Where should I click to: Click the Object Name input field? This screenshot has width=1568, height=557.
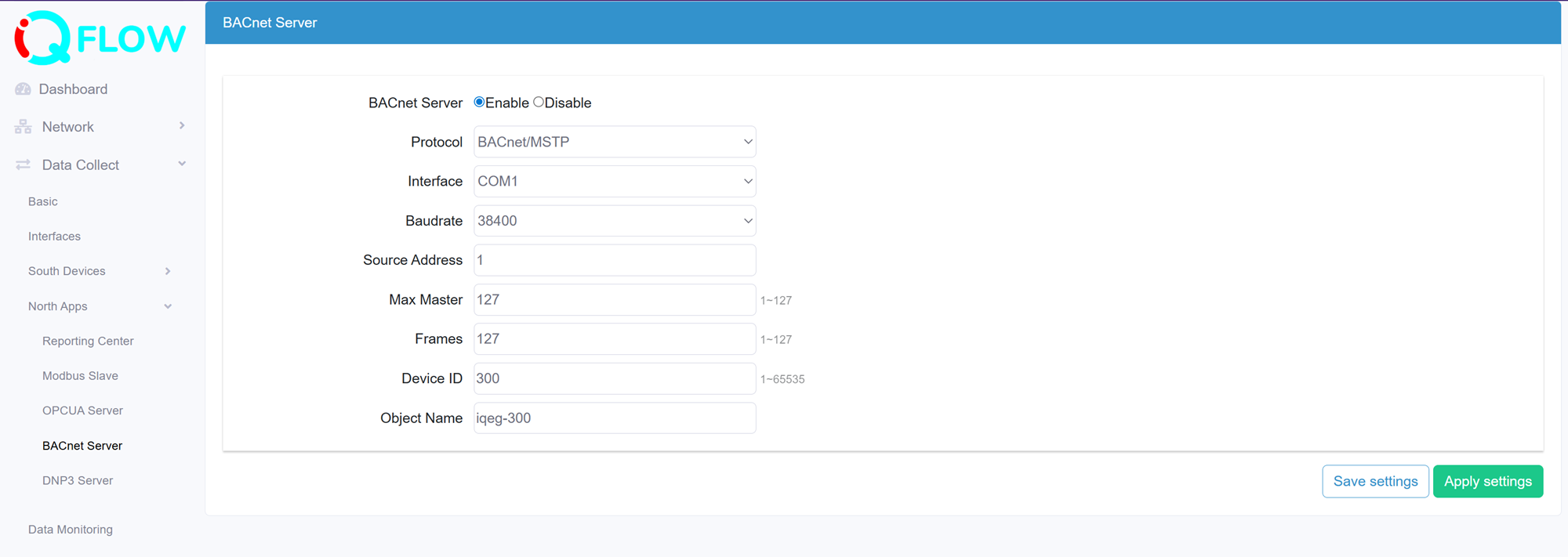pos(615,418)
